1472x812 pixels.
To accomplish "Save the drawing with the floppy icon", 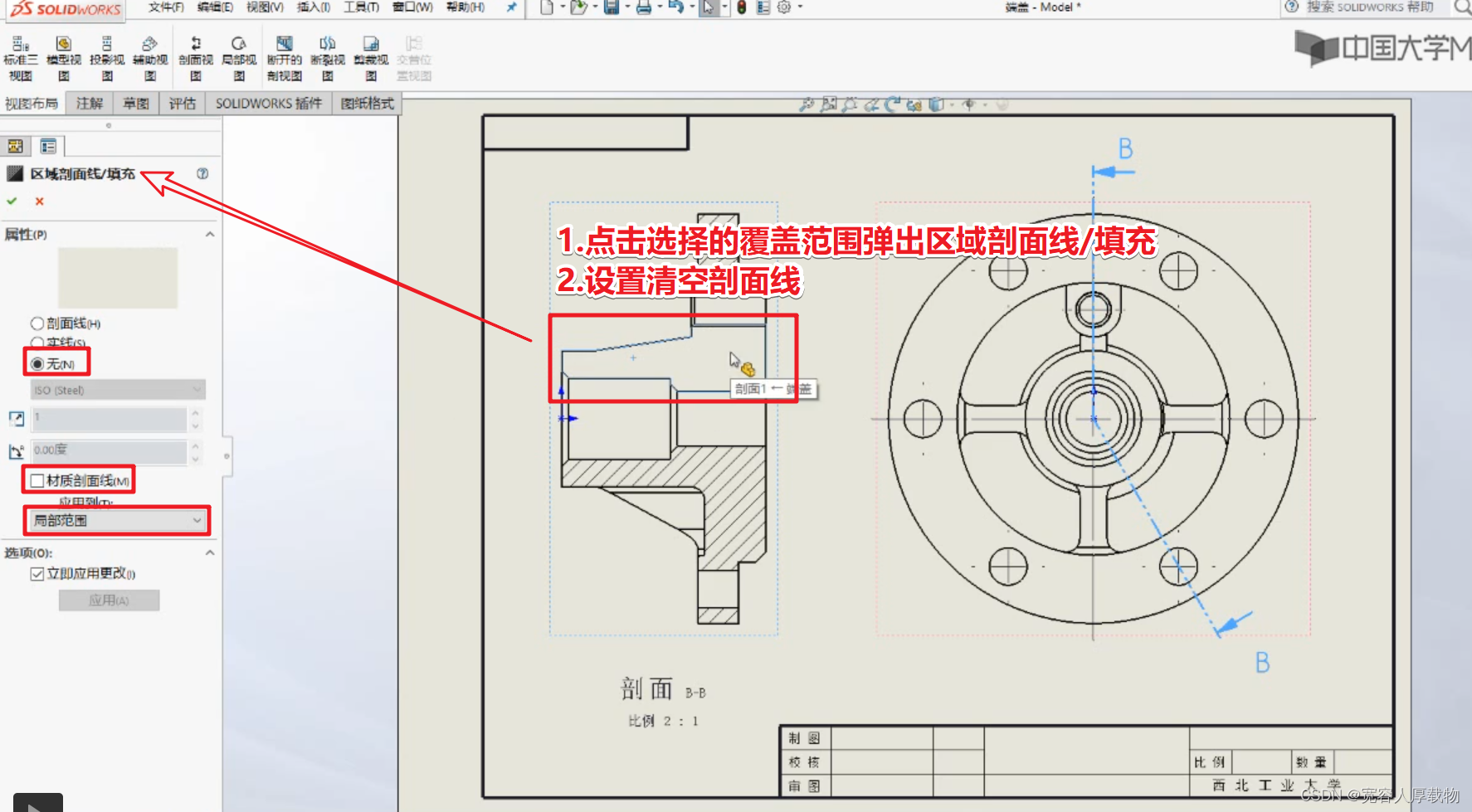I will [612, 7].
